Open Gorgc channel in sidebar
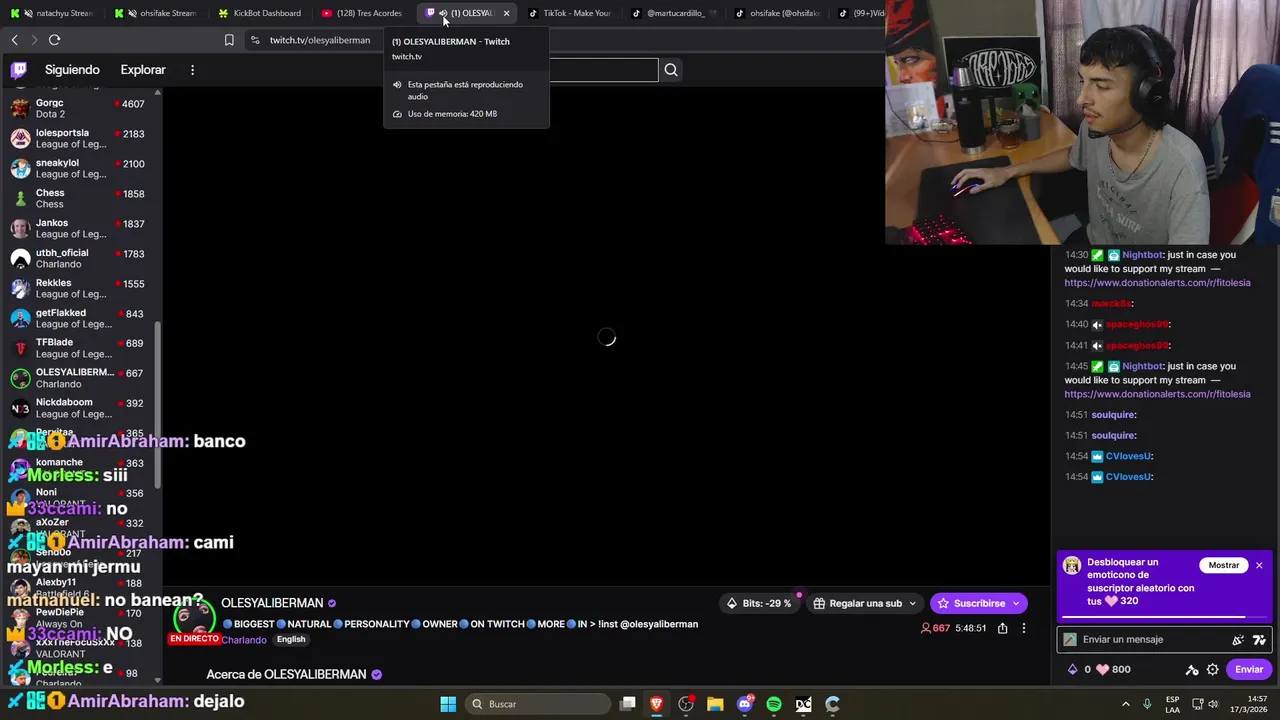1280x720 pixels. click(x=78, y=108)
